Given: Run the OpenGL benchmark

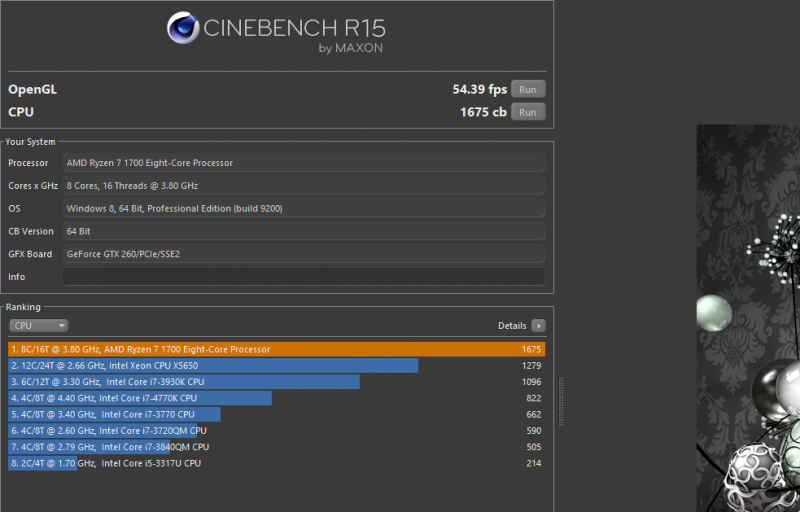Looking at the screenshot, I should tap(528, 89).
